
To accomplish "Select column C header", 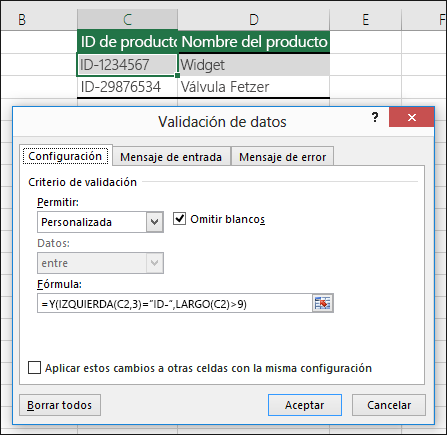I will (x=127, y=19).
